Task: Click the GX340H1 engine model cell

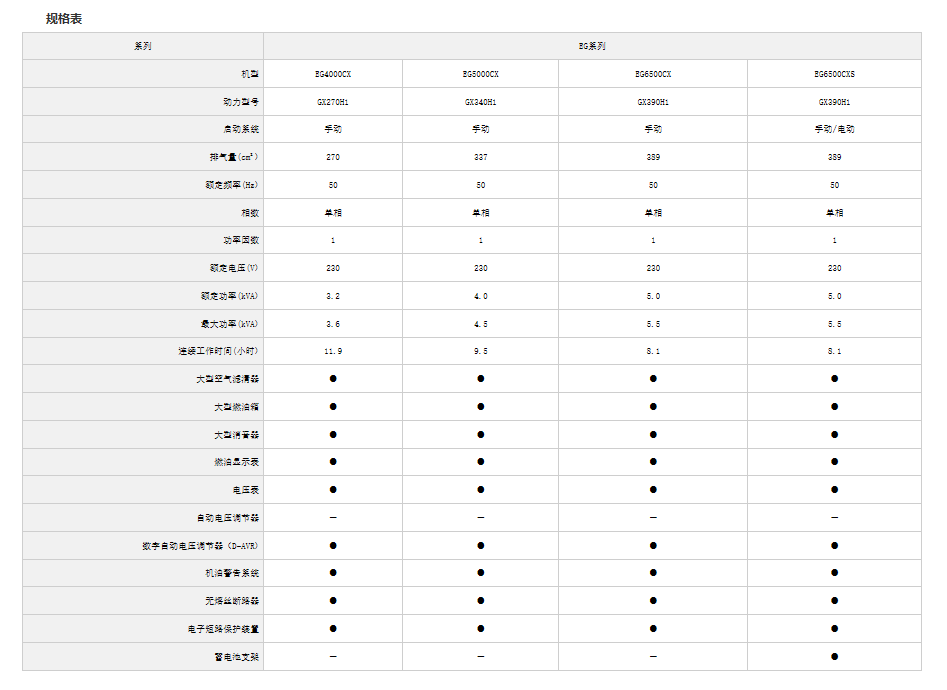Action: (x=481, y=102)
